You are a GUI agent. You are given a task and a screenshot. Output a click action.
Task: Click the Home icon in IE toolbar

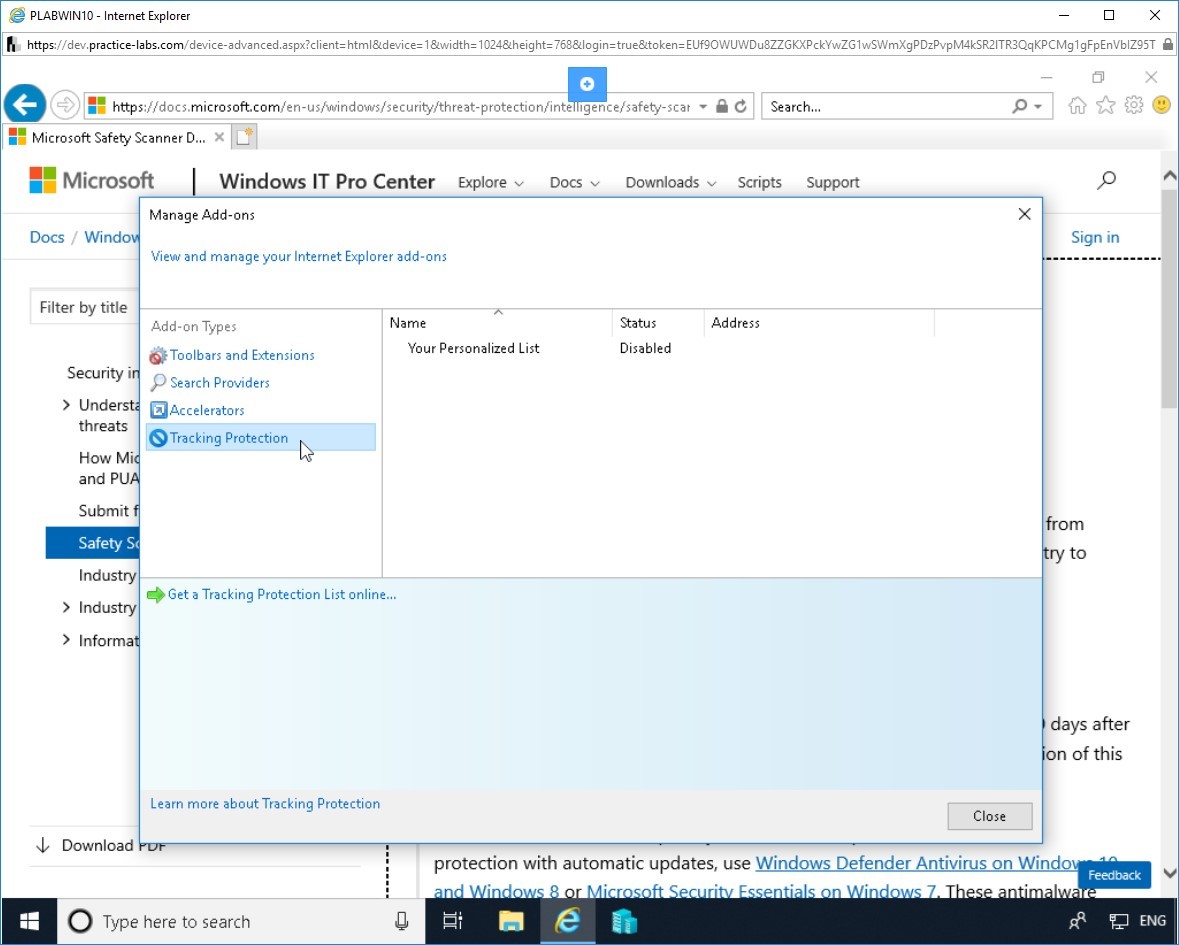[1077, 105]
